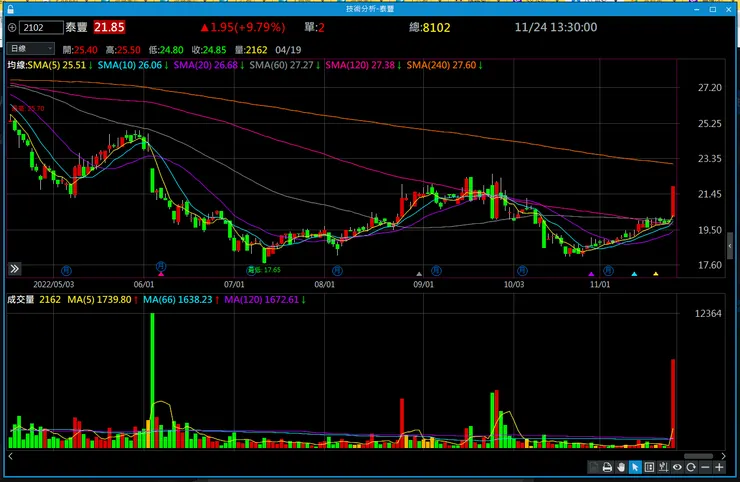Click the purple triangle marker before 11/01
The image size is (740, 482).
(x=591, y=274)
